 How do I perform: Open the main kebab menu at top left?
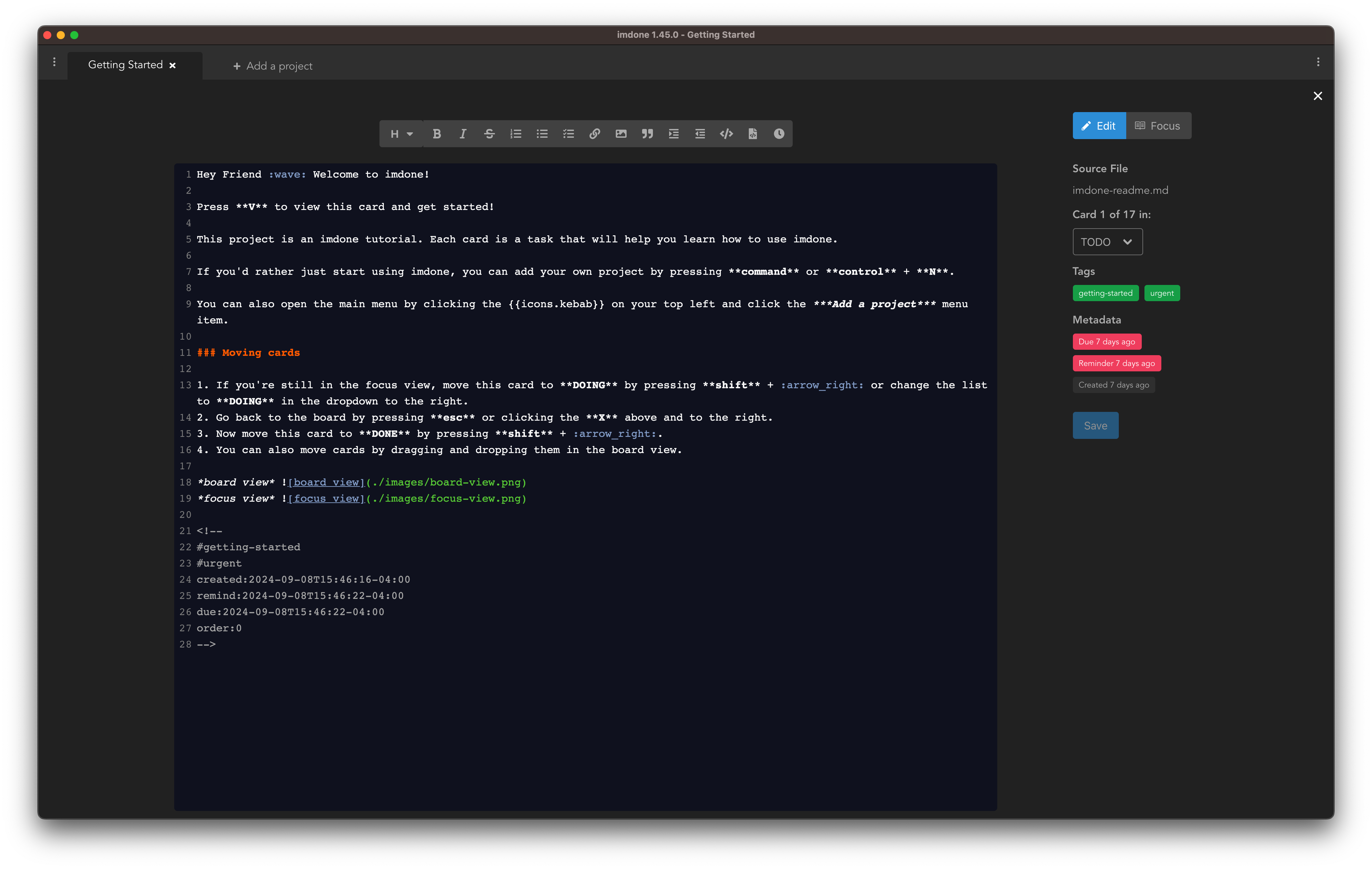coord(54,62)
